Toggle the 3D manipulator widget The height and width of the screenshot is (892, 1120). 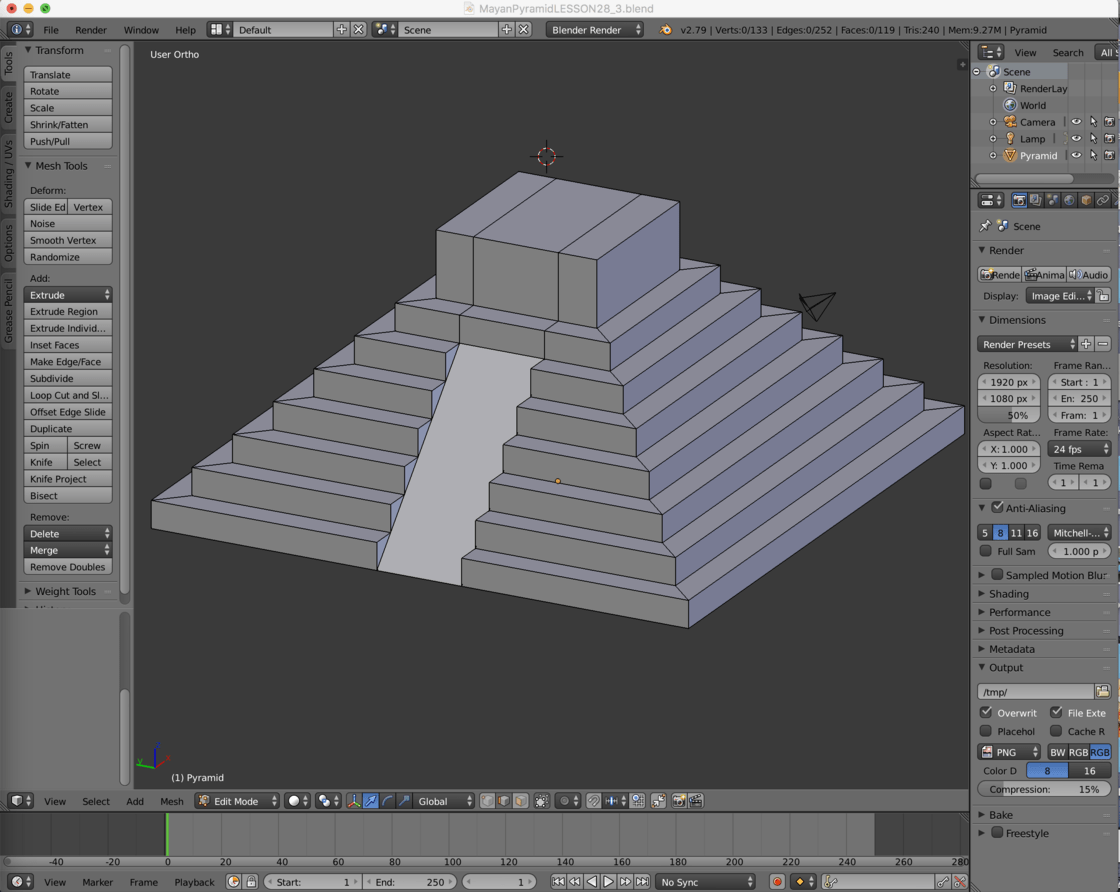click(354, 801)
